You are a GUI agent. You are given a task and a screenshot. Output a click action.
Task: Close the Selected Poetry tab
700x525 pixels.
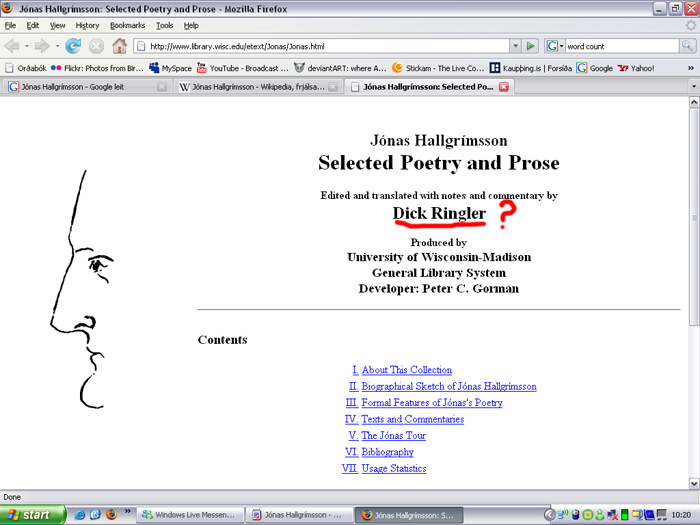(504, 87)
